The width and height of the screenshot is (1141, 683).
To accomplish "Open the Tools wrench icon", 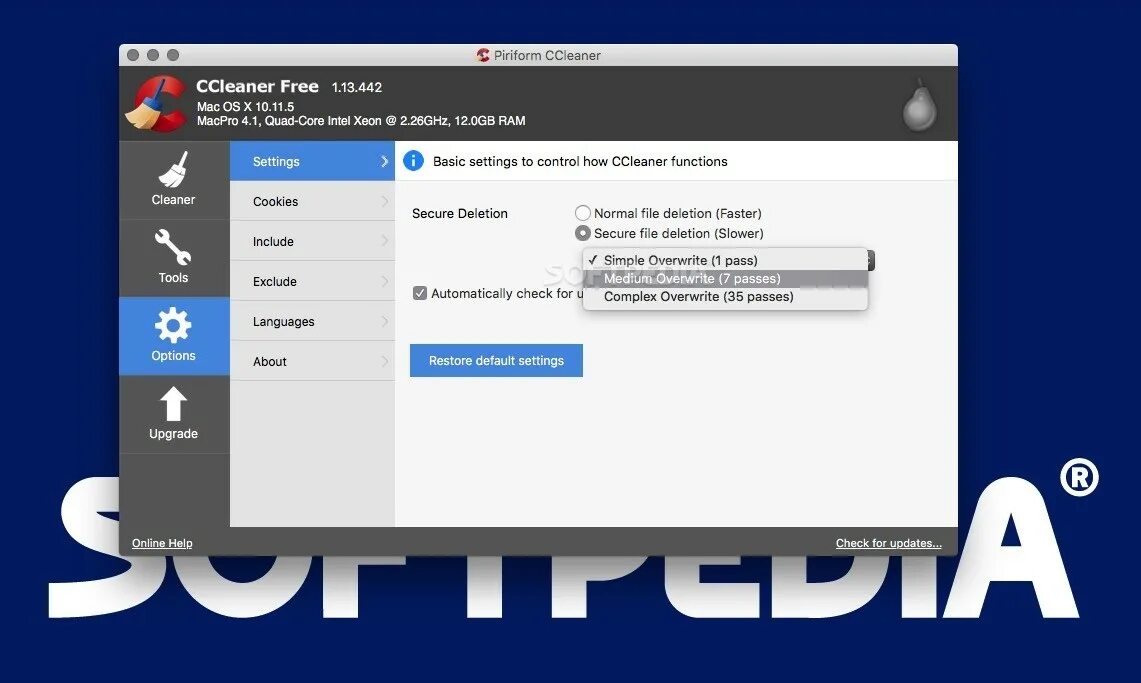I will 173,247.
